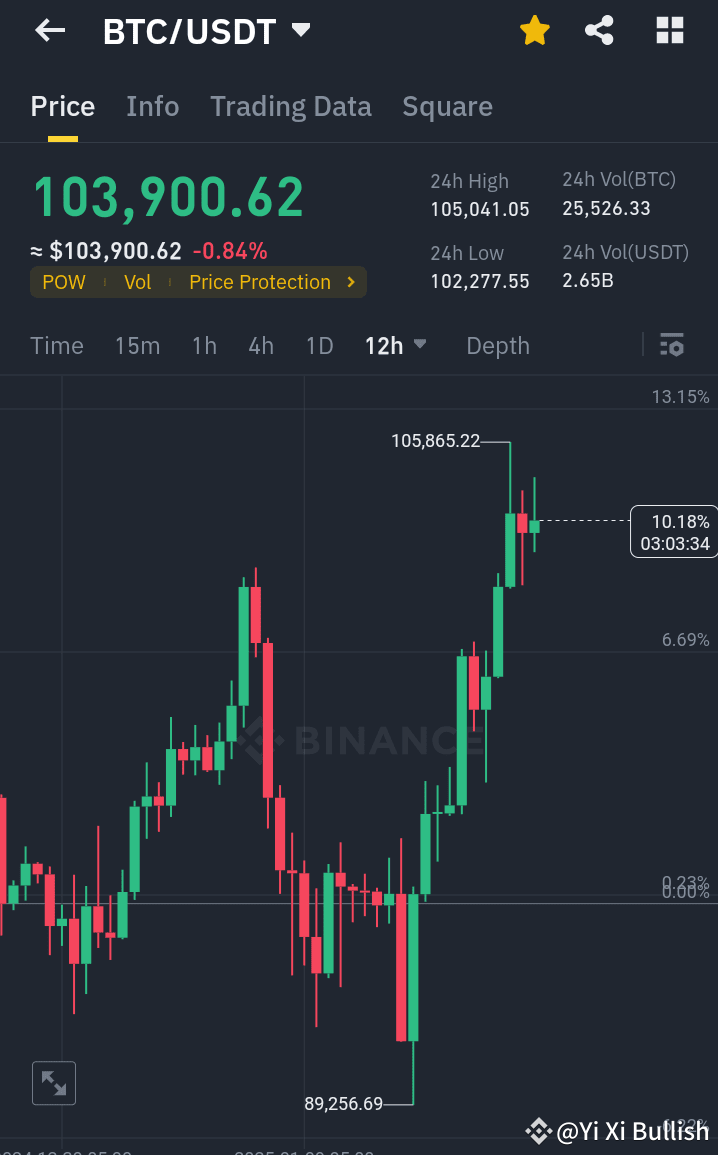Select the 1D timeframe

(x=319, y=345)
